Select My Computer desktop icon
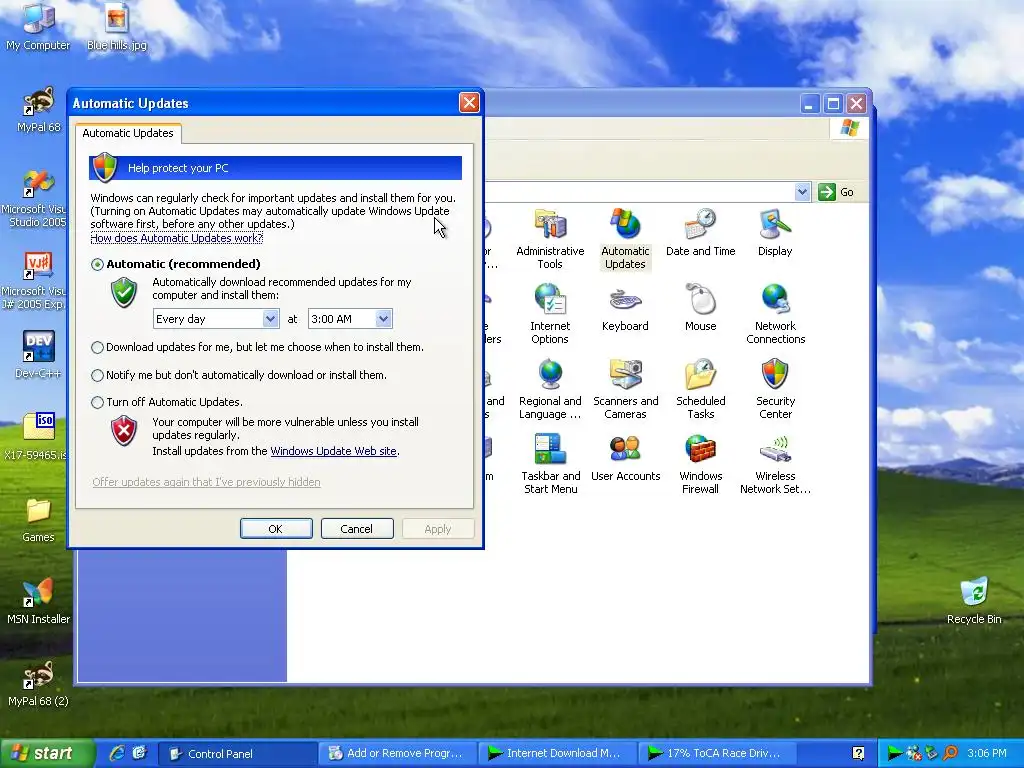 click(38, 27)
